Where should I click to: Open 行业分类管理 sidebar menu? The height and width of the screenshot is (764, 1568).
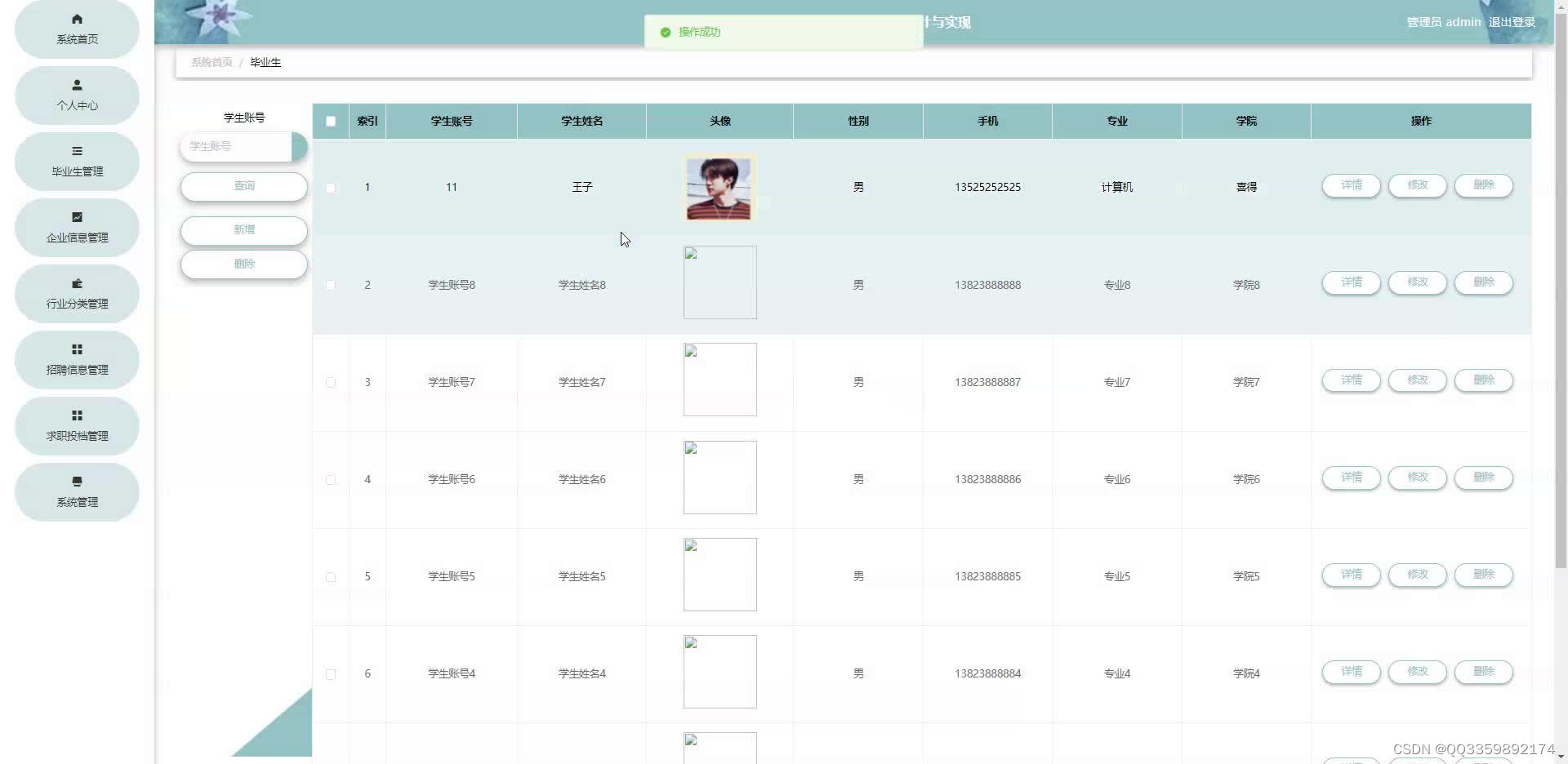pyautogui.click(x=77, y=294)
